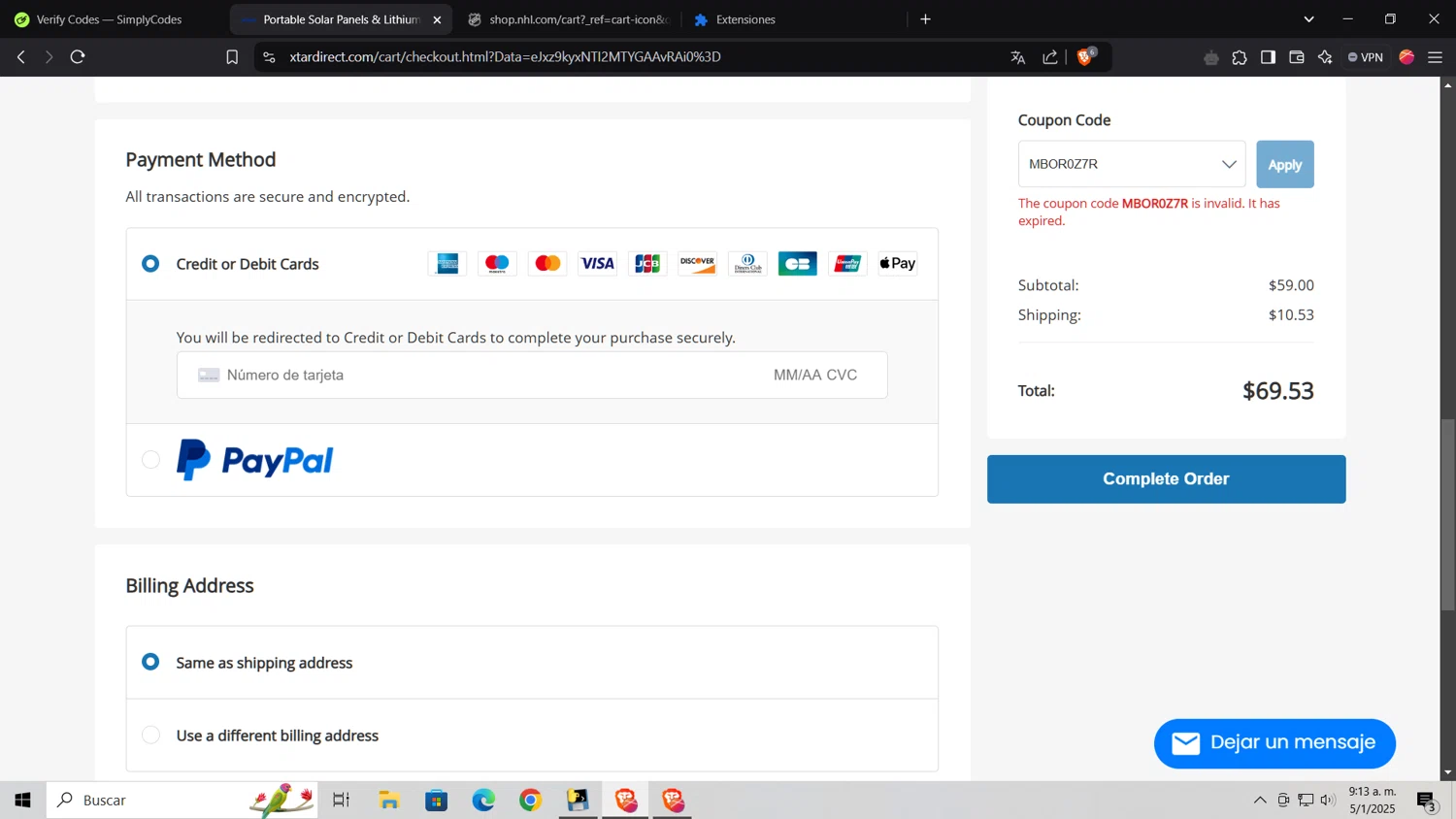The image size is (1456, 819).
Task: Open the tab search dropdown chevron
Action: point(1308,19)
